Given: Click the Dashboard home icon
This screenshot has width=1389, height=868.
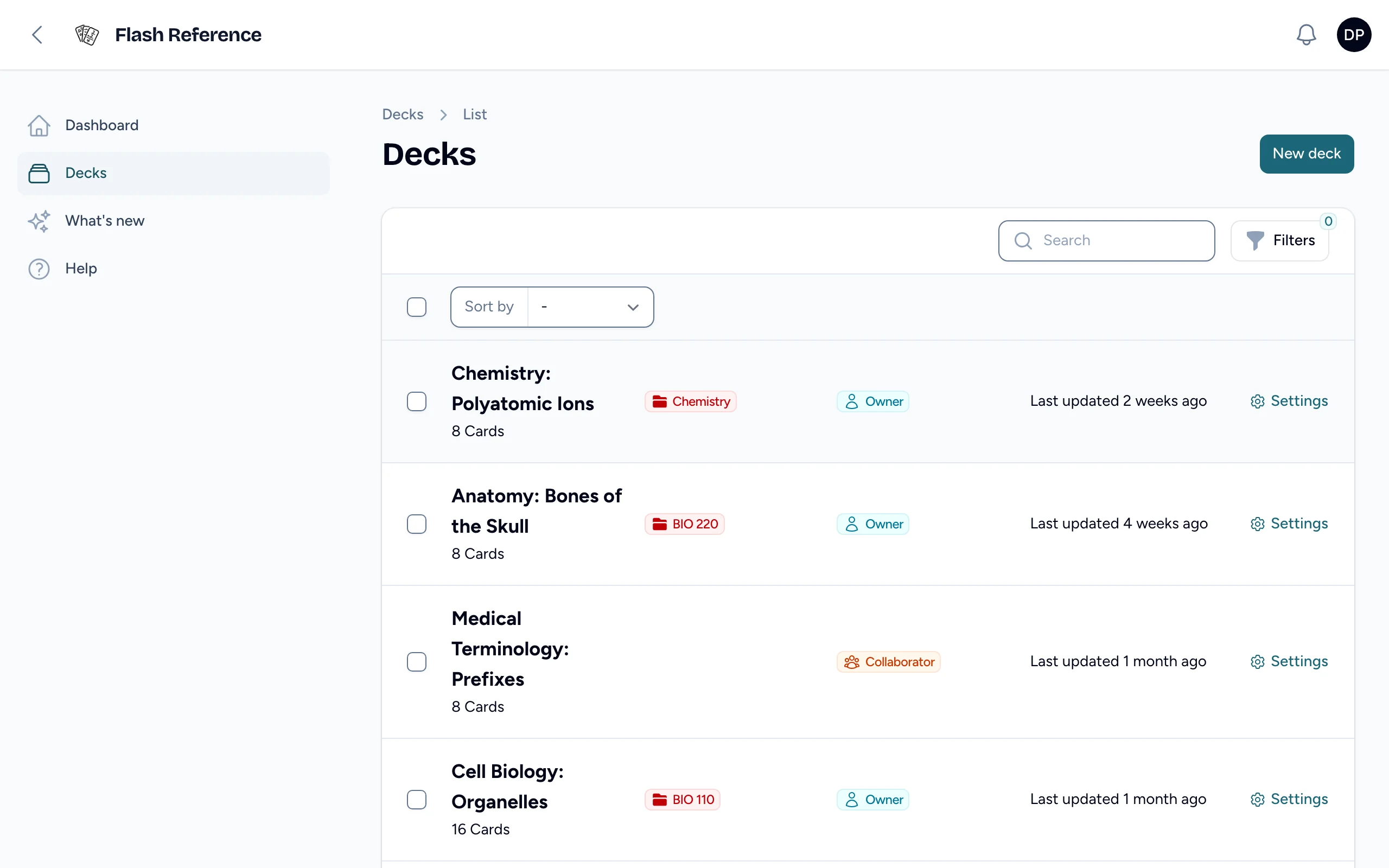Looking at the screenshot, I should point(39,125).
